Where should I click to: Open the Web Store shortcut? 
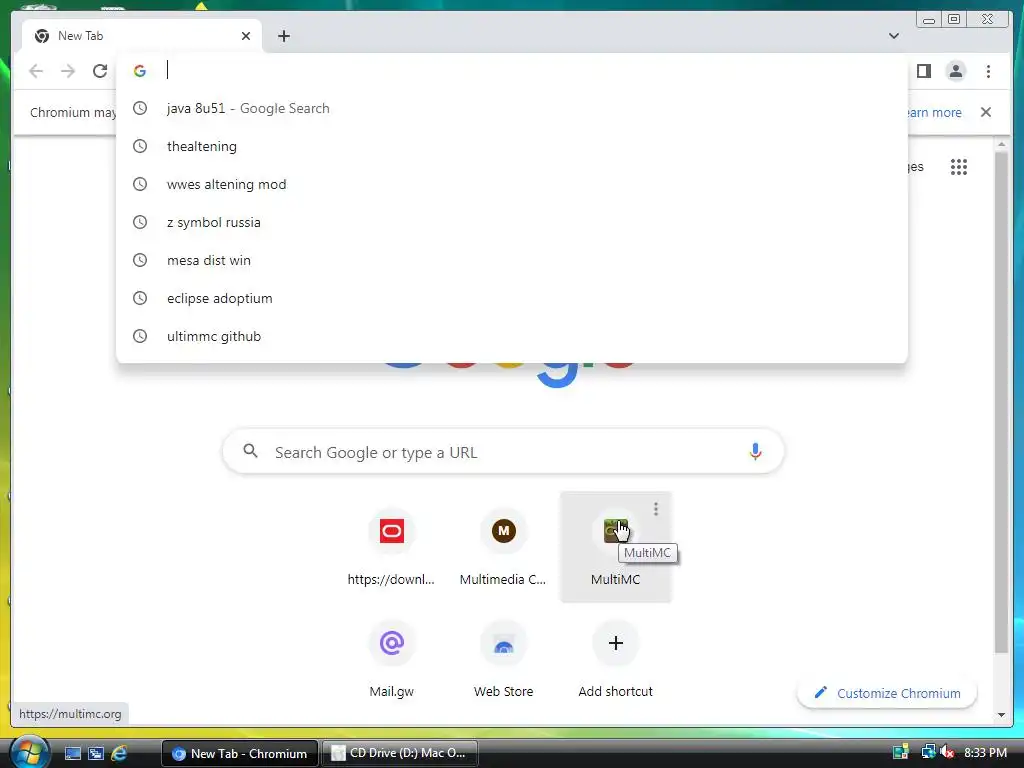point(503,660)
